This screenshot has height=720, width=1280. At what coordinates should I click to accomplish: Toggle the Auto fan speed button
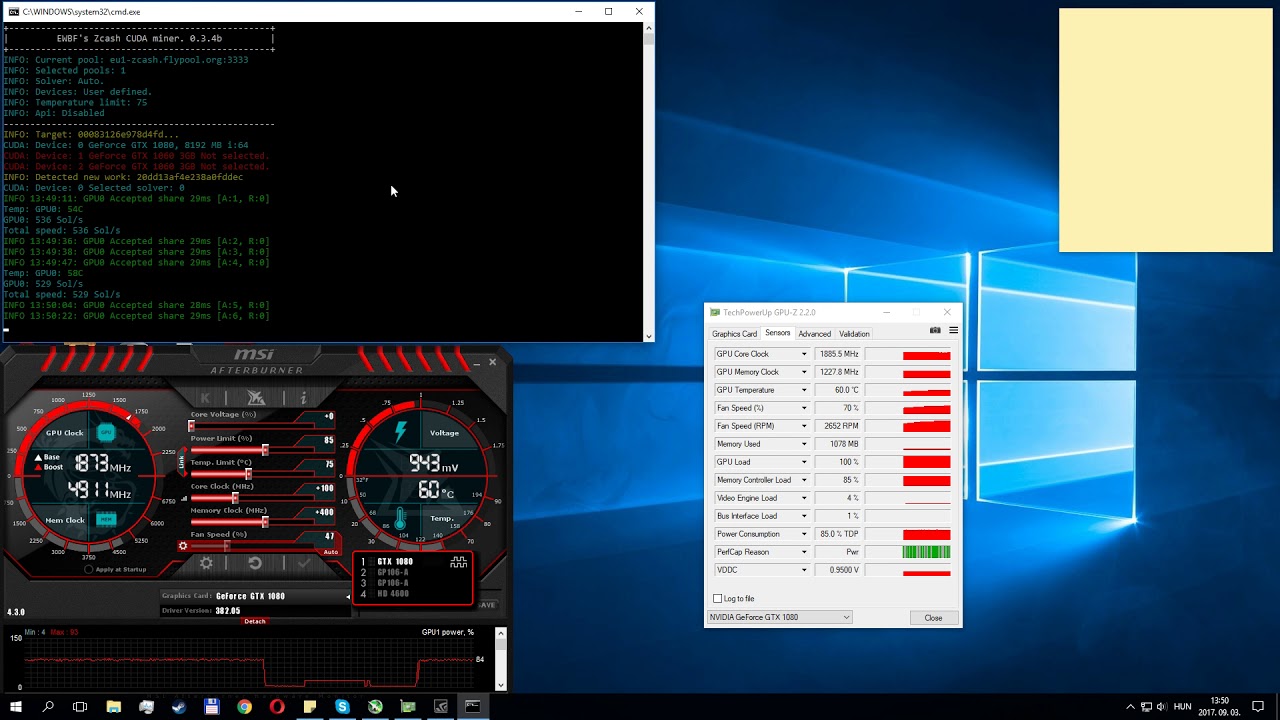point(331,552)
